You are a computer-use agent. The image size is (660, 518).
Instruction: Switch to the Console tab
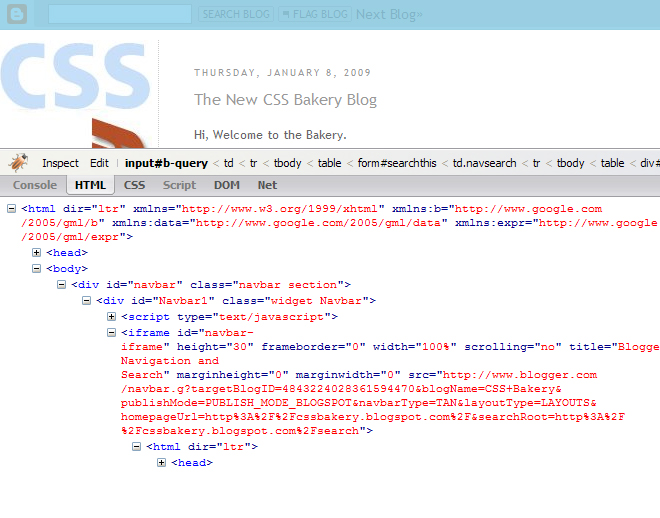[x=35, y=185]
